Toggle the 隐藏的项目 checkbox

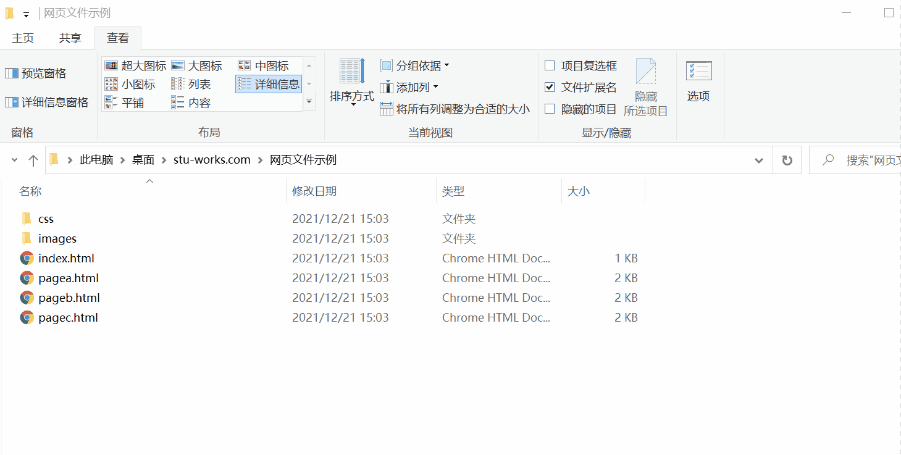point(550,109)
